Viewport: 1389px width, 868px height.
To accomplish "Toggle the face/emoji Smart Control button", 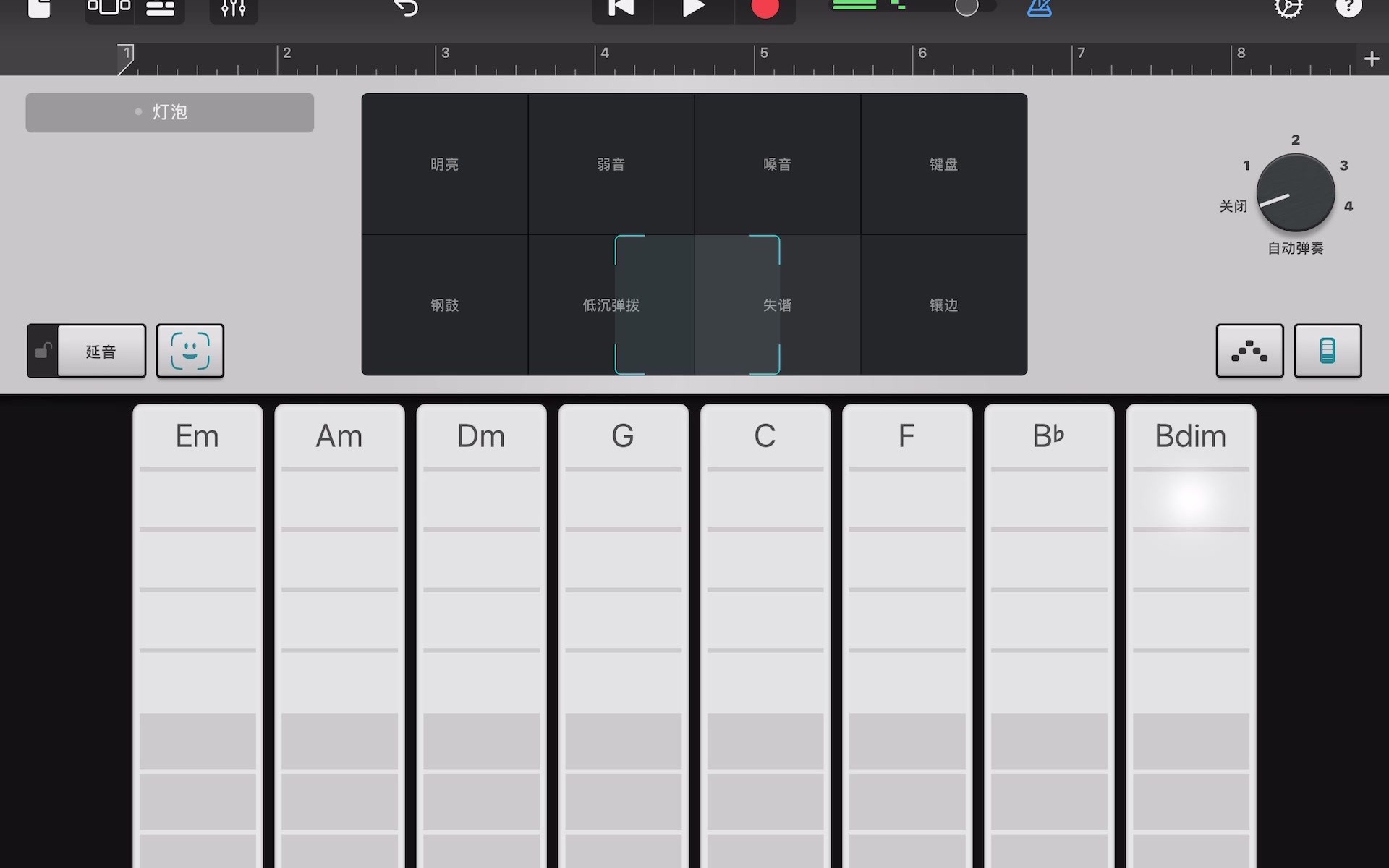I will coord(190,350).
